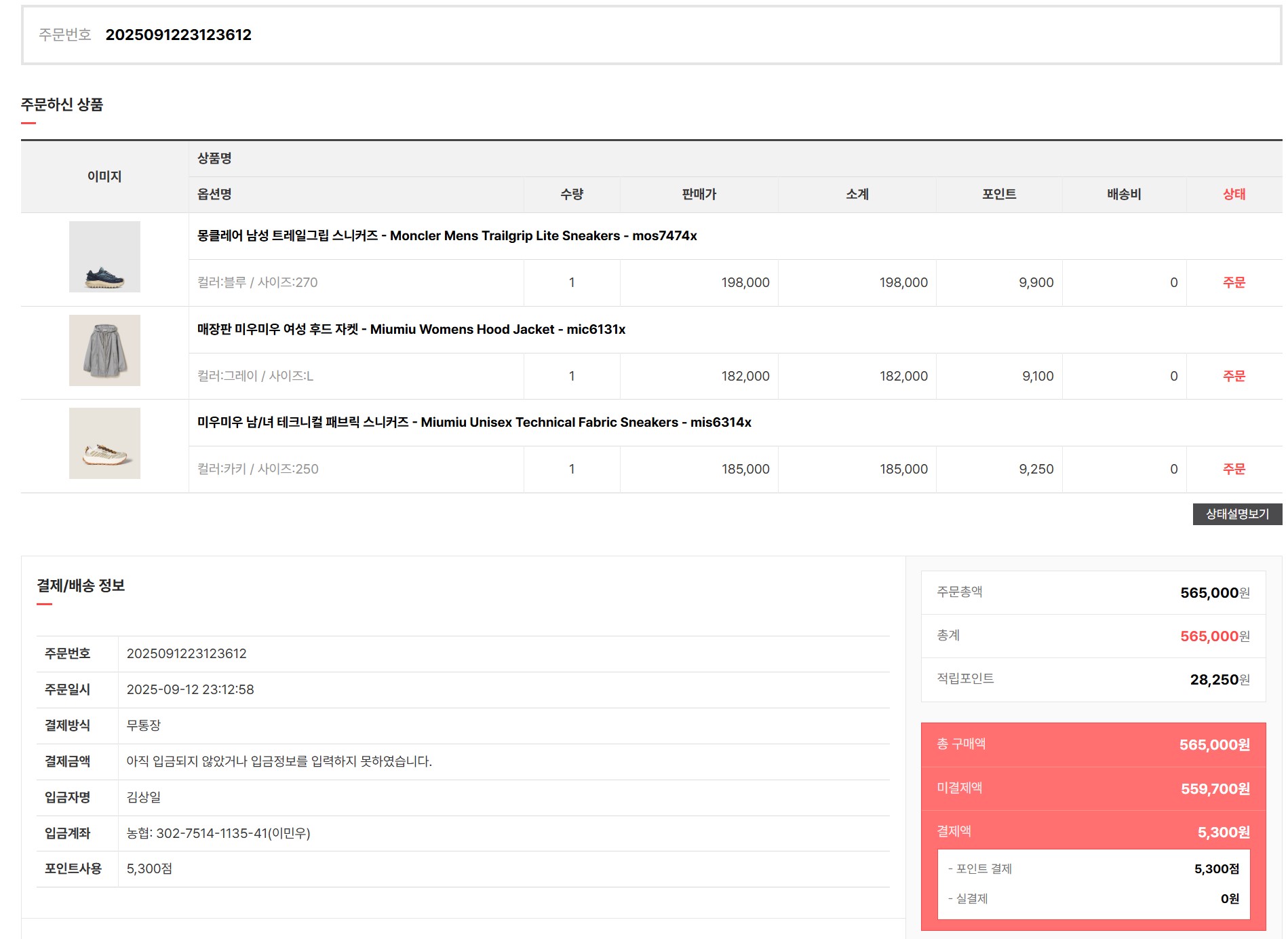Click the 컬러:그레이 / 사이즈:L option text
The image size is (1288, 939).
255,377
